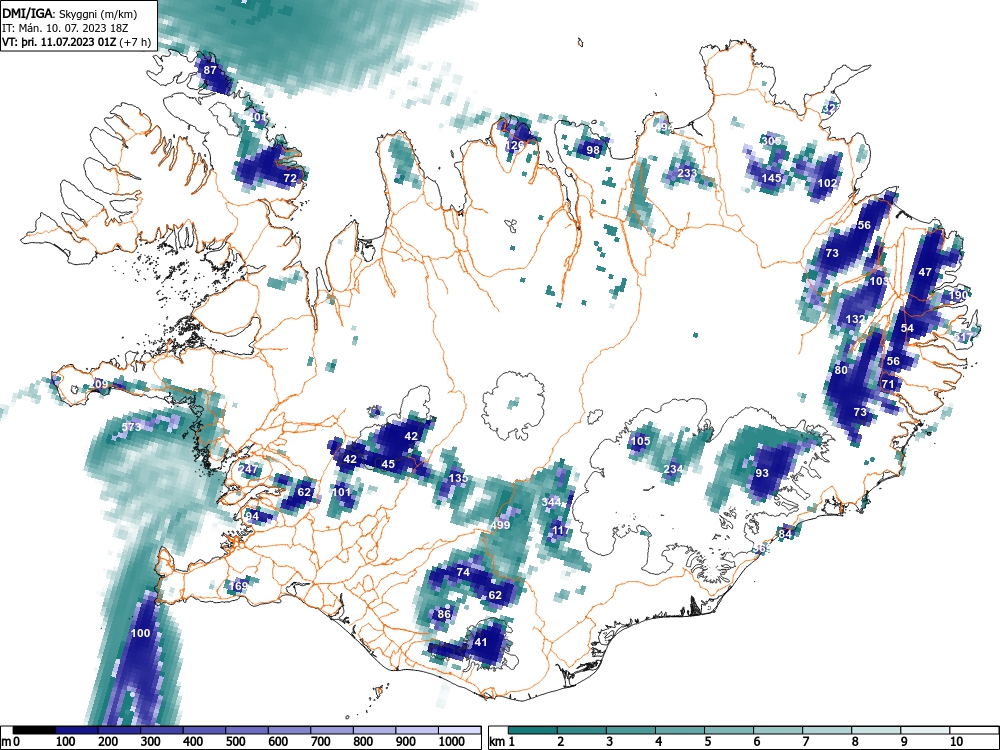The height and width of the screenshot is (750, 1000).
Task: Click the '400' label on meter legend
Action: (193, 742)
